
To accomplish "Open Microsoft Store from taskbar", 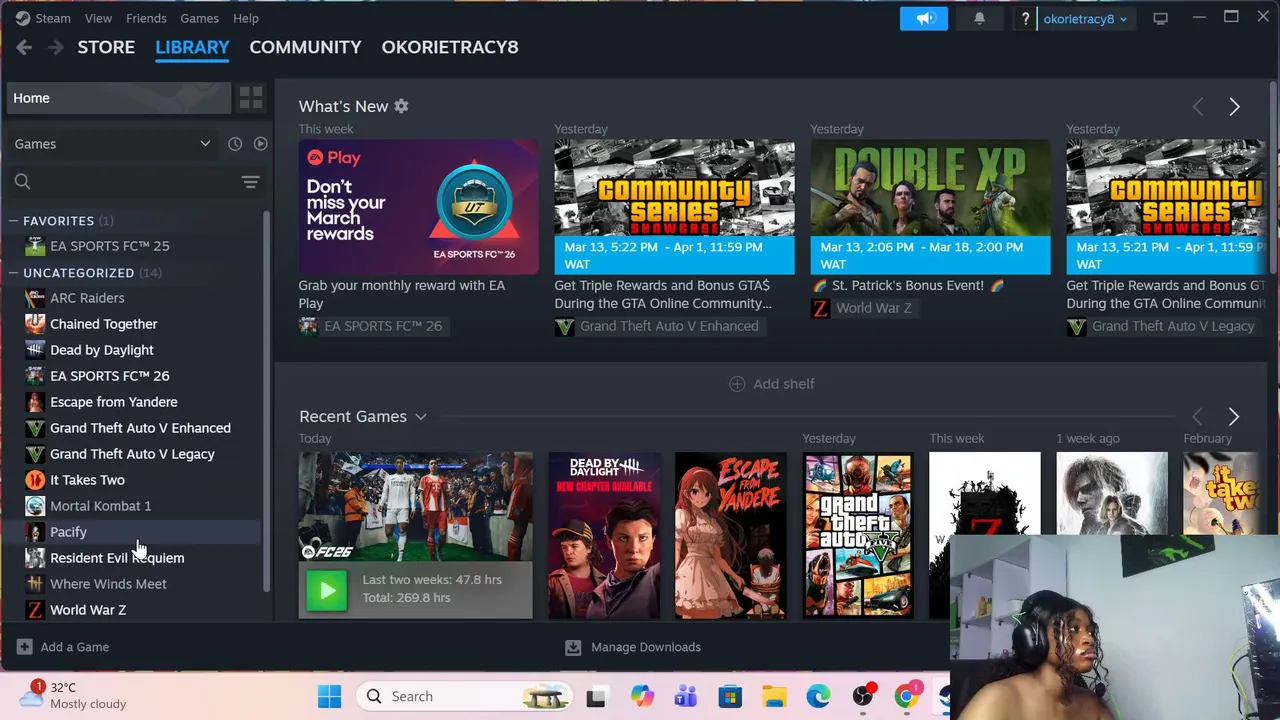I will [730, 696].
